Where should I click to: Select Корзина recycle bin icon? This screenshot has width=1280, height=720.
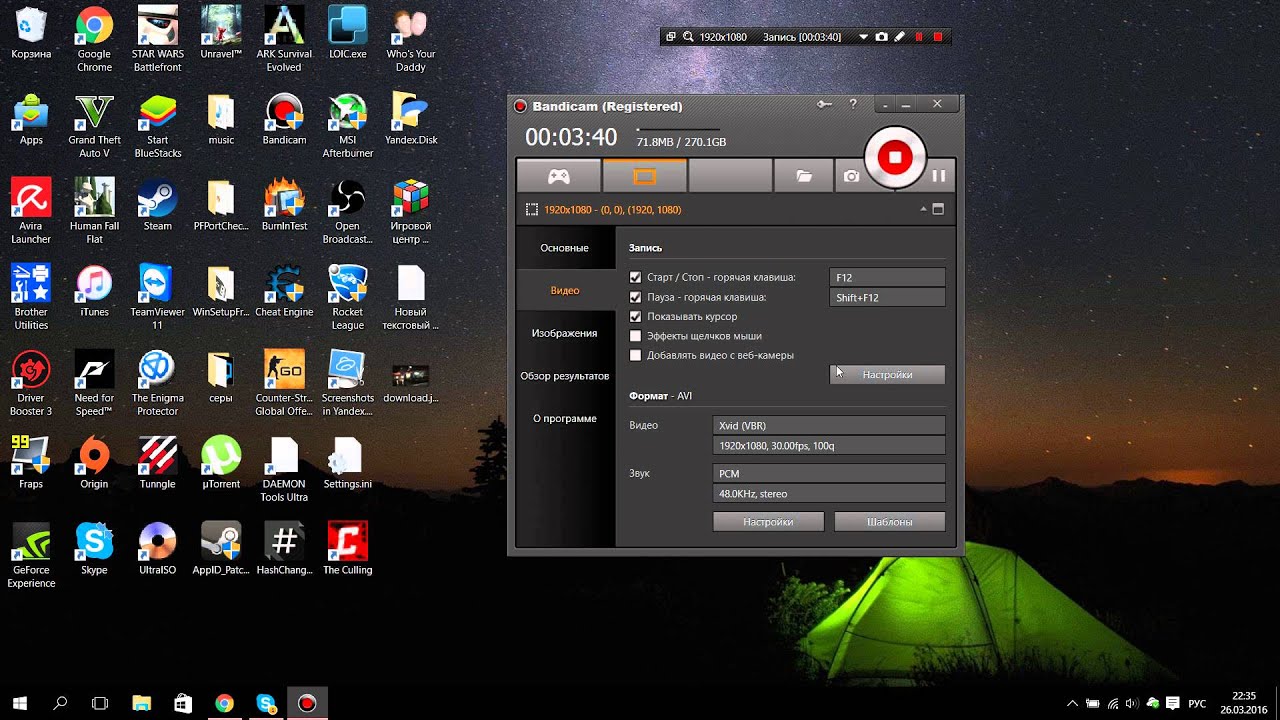tap(31, 33)
